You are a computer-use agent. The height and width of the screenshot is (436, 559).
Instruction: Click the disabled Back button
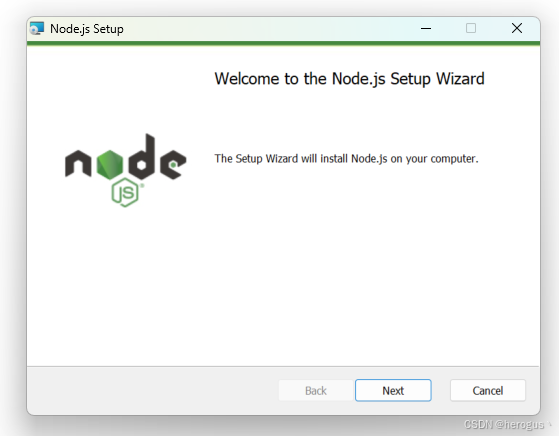(x=316, y=390)
